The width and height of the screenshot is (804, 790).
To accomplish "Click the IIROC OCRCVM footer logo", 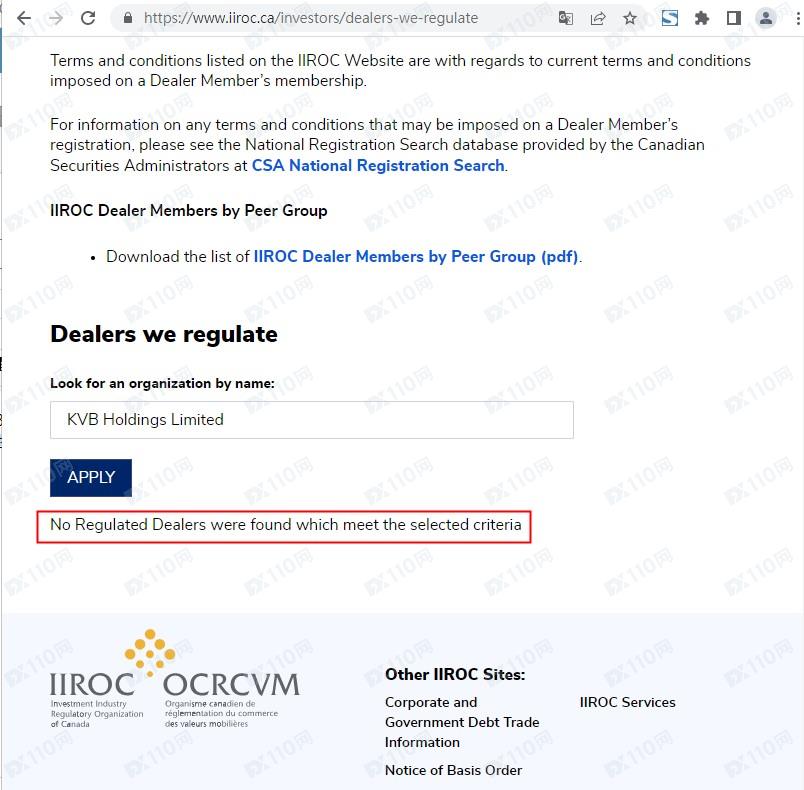I will [x=174, y=679].
